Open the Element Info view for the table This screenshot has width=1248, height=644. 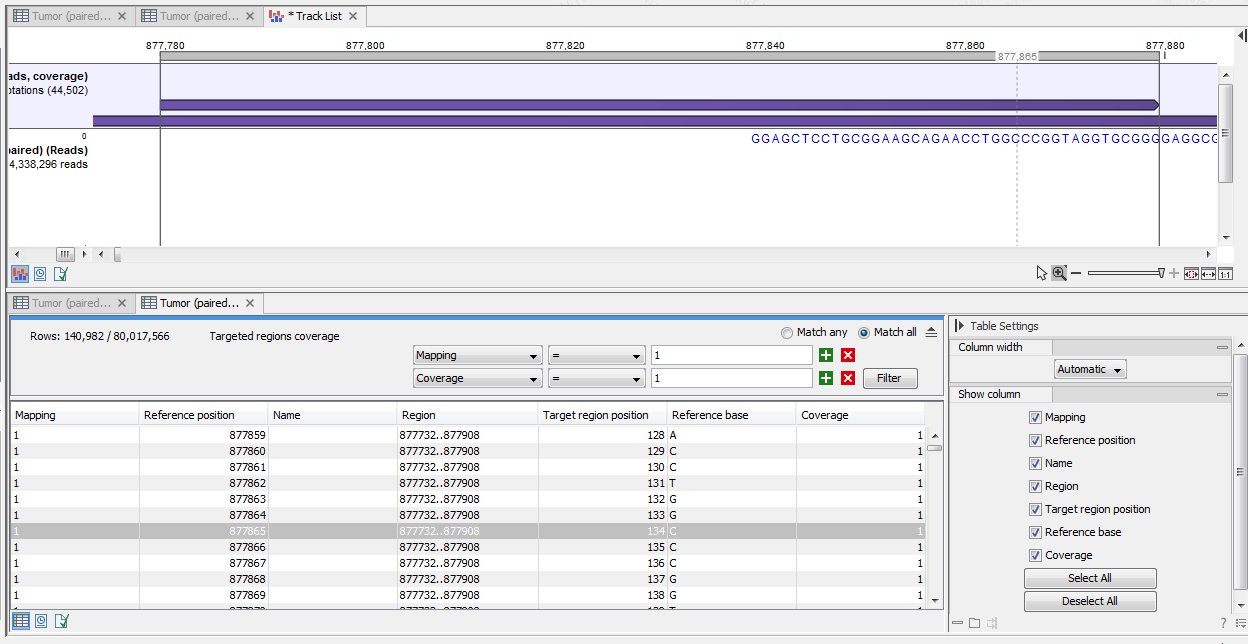click(x=61, y=620)
